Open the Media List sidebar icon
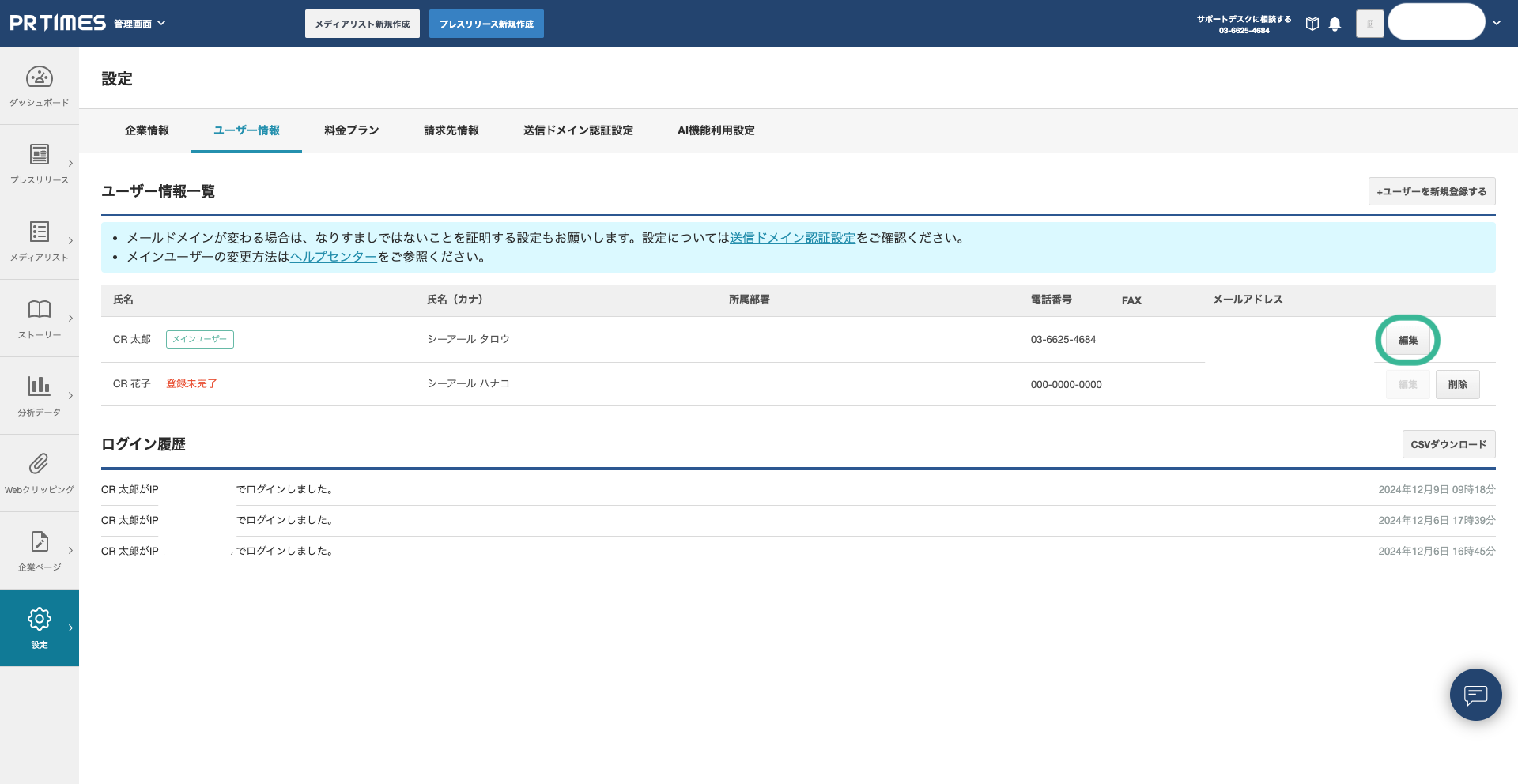Screen dimensions: 1518x784 pos(39,232)
